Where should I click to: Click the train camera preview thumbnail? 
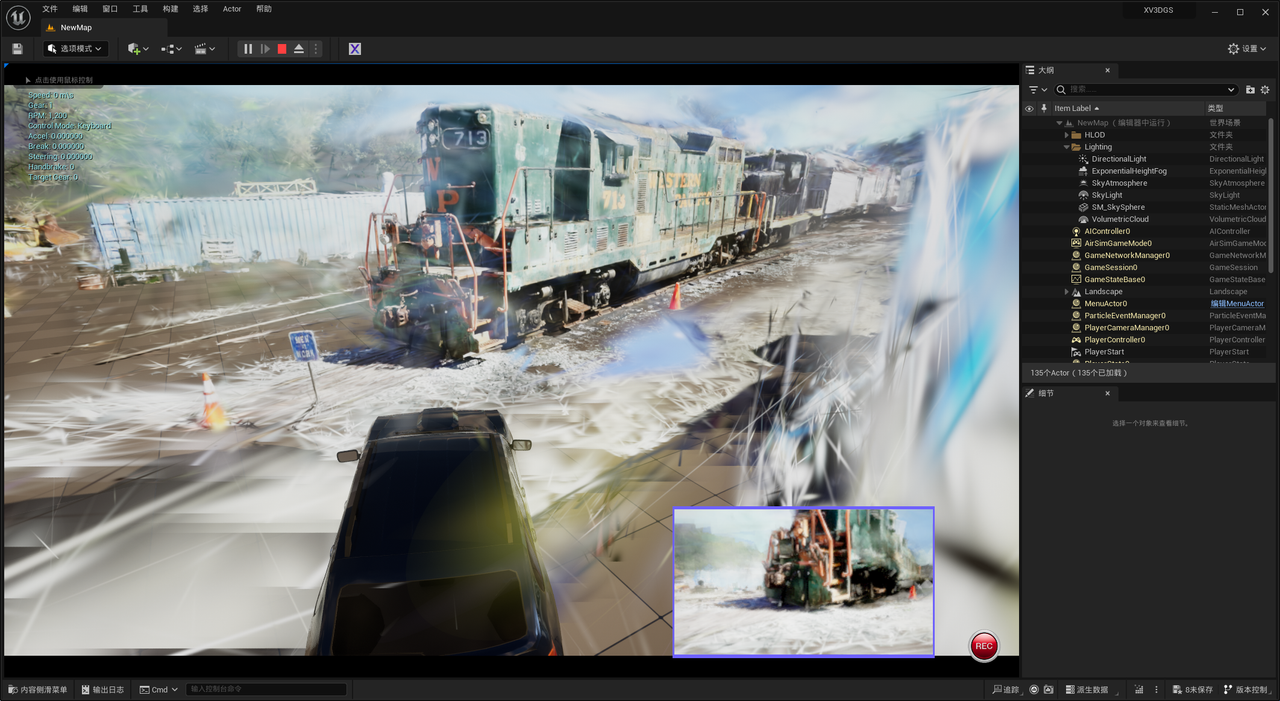[x=803, y=581]
